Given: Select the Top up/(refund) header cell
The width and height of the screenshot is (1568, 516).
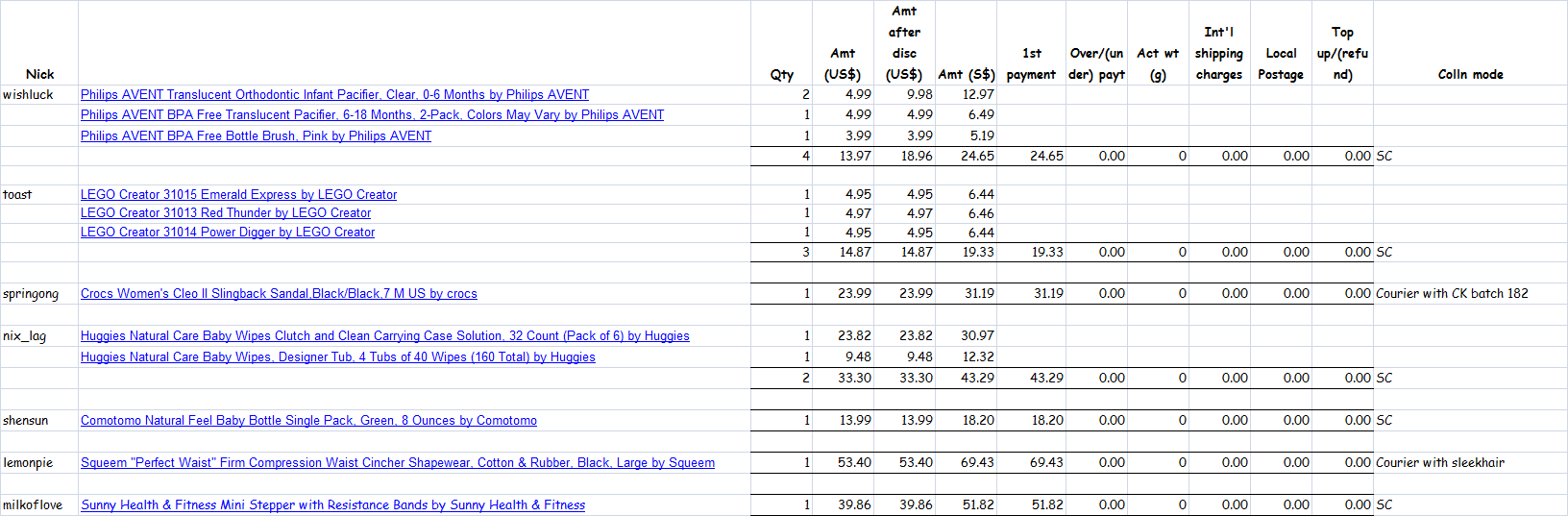Looking at the screenshot, I should click(x=1342, y=42).
